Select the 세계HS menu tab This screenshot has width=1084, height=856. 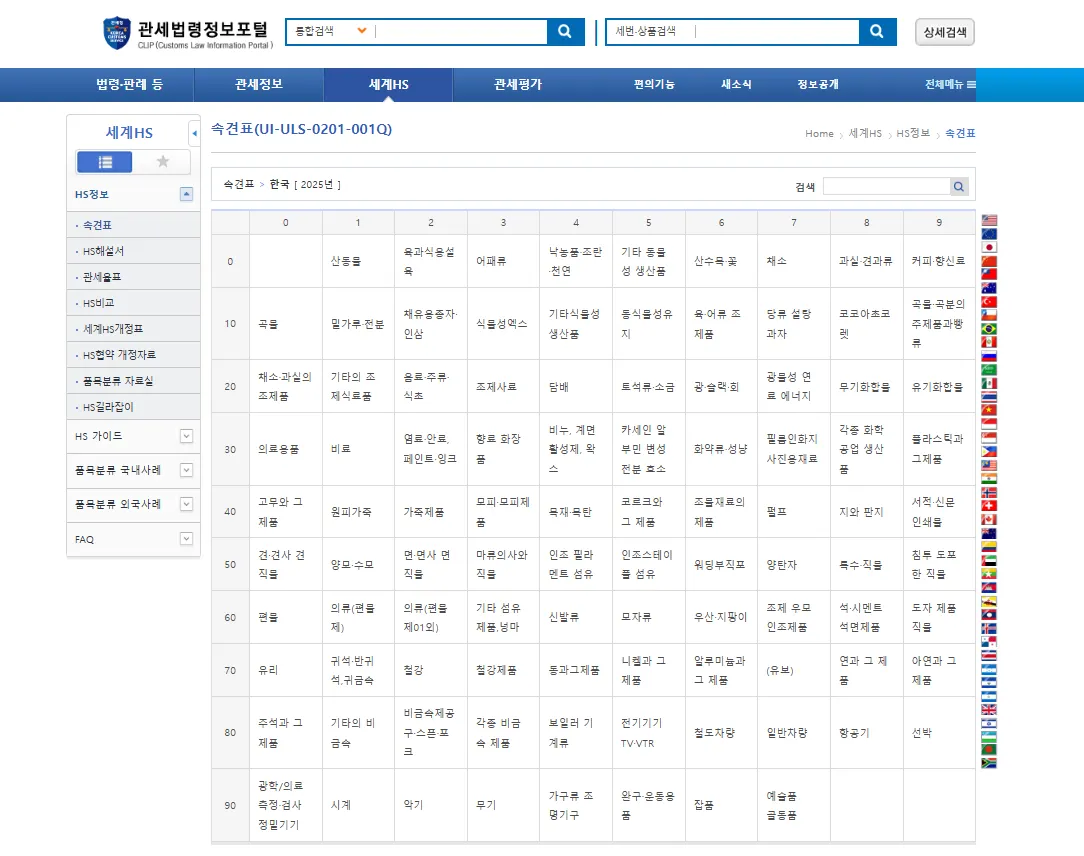coord(389,84)
